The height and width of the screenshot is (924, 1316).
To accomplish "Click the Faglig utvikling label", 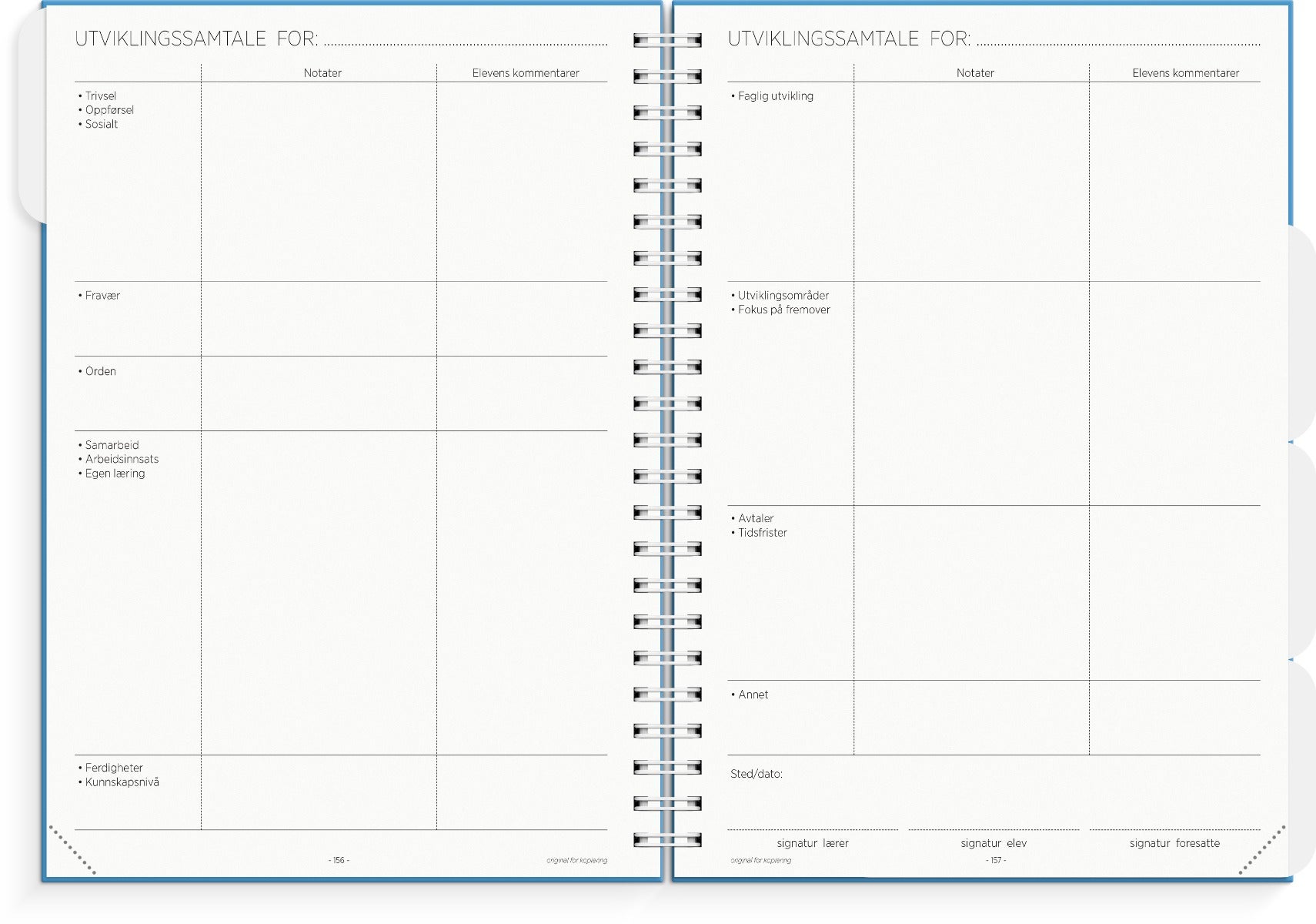I will (x=775, y=96).
